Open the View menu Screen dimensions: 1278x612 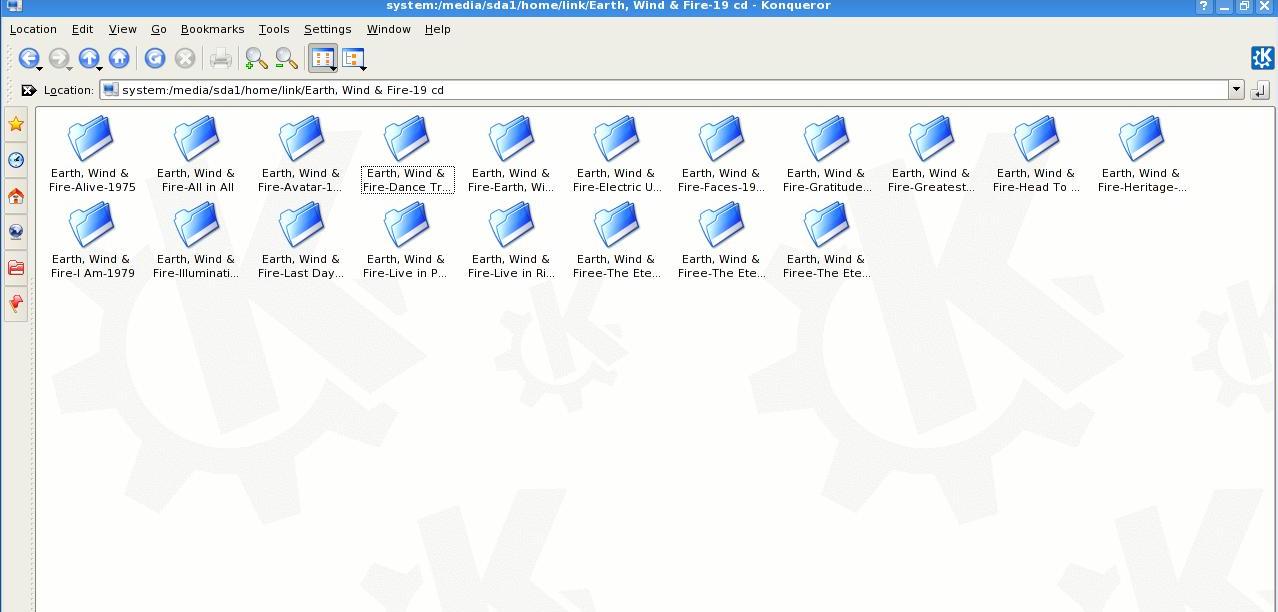click(x=122, y=29)
